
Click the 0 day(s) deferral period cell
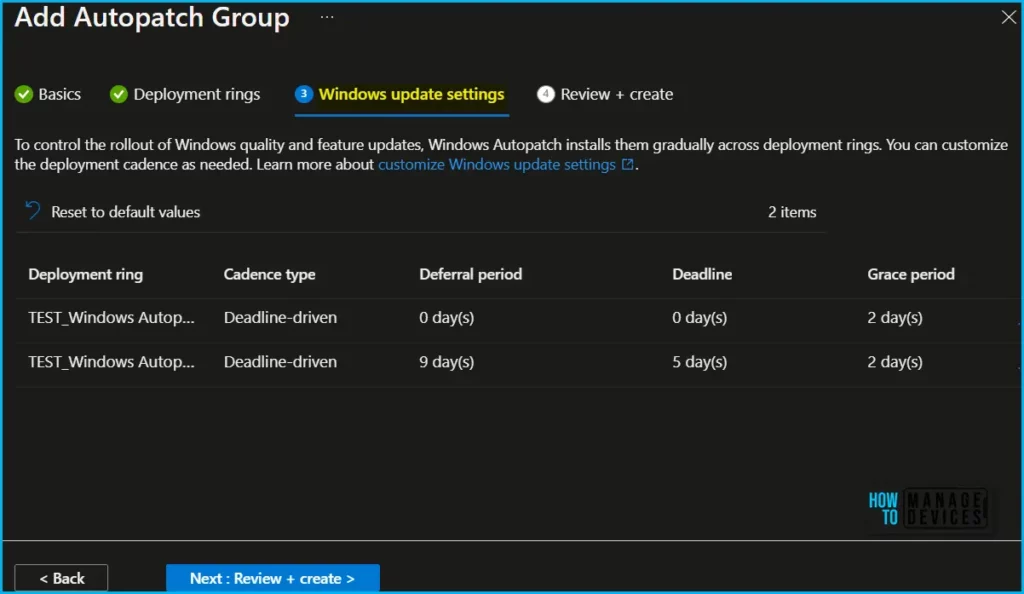pos(447,317)
